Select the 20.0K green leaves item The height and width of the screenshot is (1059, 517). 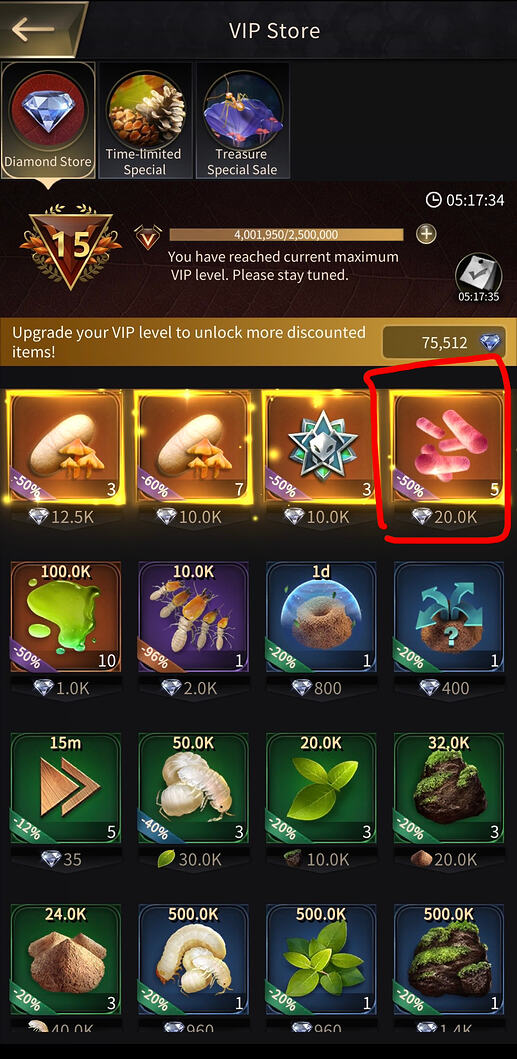click(321, 788)
